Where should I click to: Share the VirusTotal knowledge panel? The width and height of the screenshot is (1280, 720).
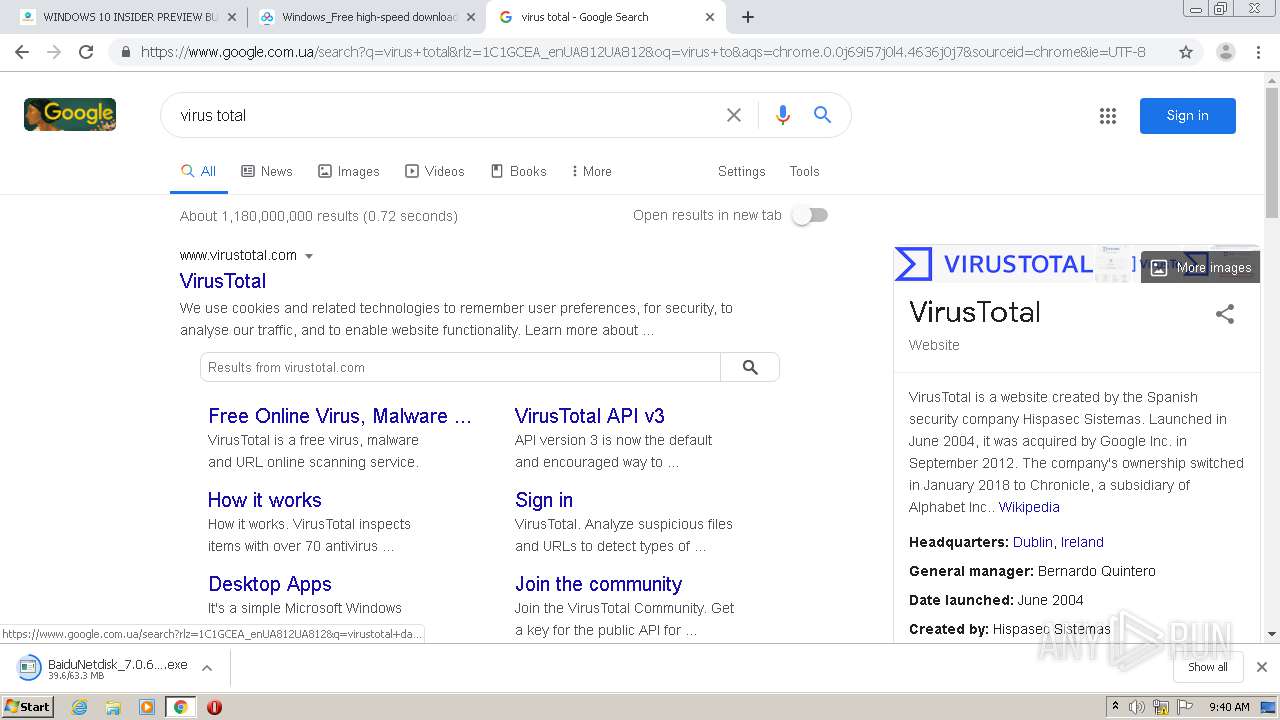[x=1224, y=314]
